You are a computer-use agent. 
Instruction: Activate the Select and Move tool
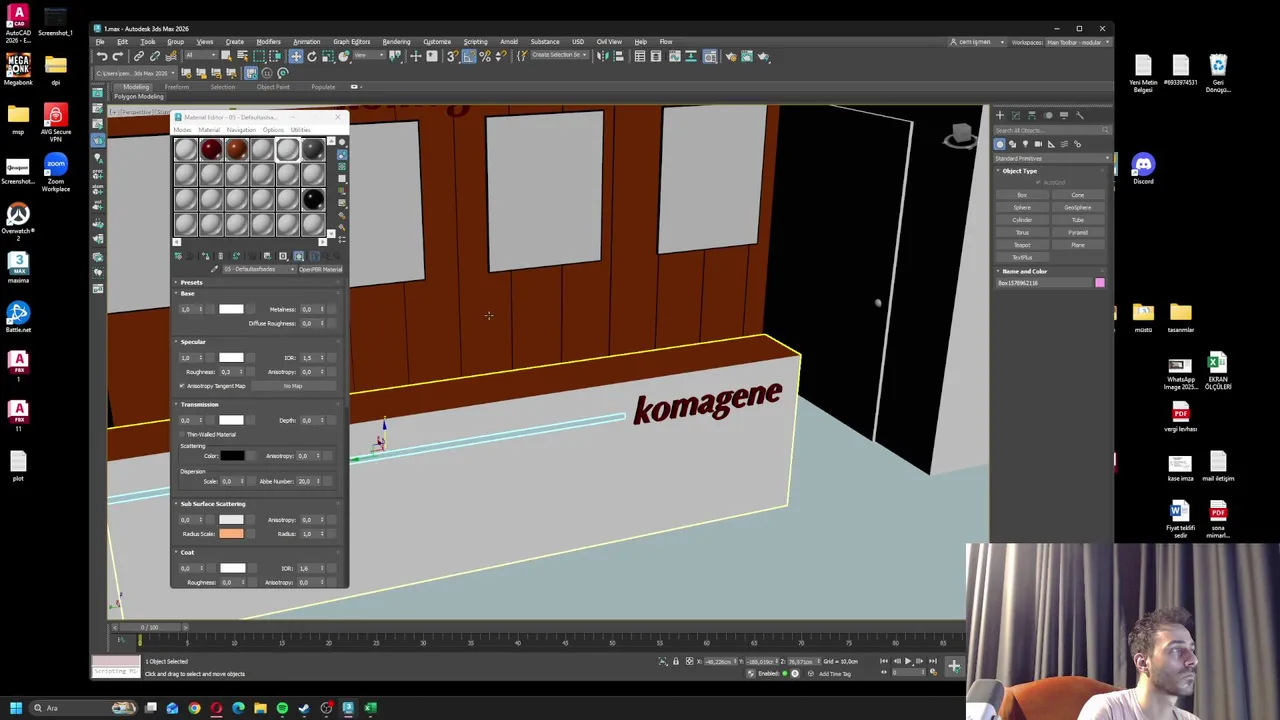[296, 57]
